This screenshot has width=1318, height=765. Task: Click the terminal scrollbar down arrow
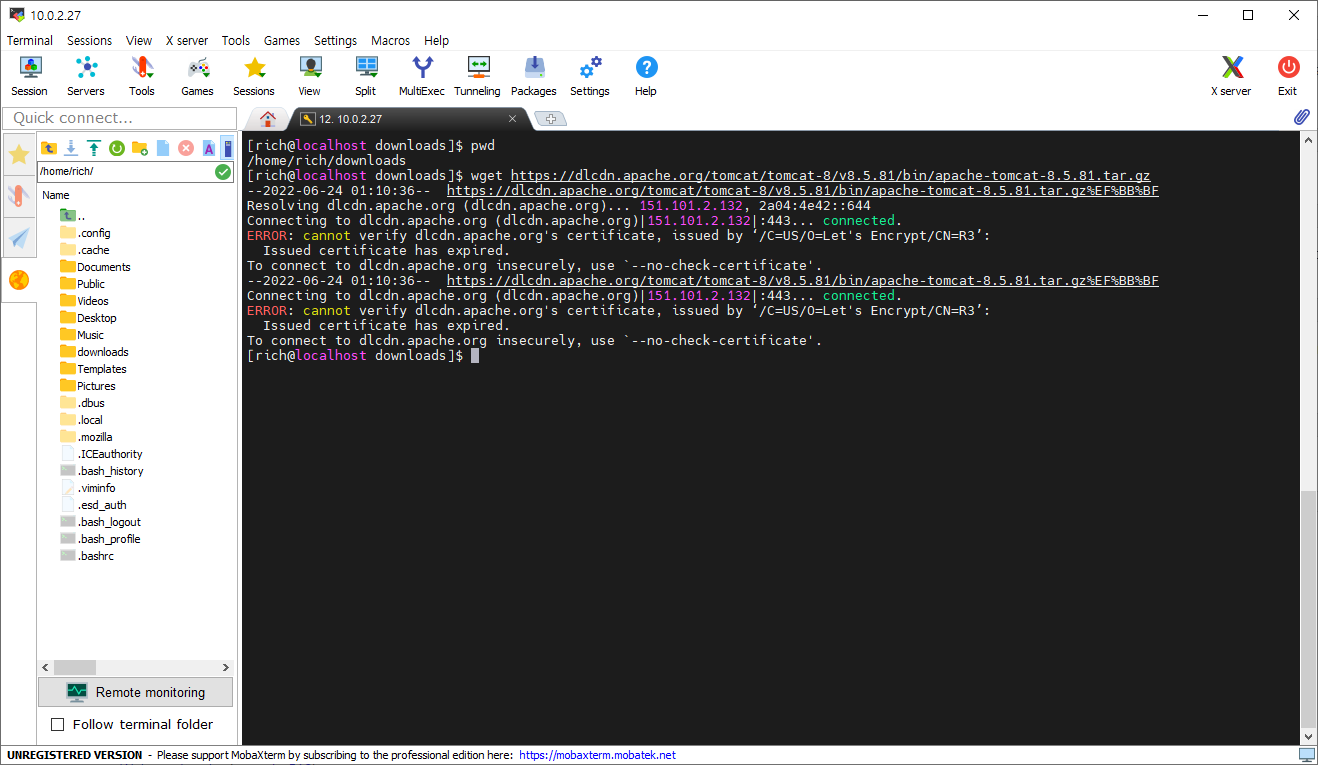point(1308,737)
